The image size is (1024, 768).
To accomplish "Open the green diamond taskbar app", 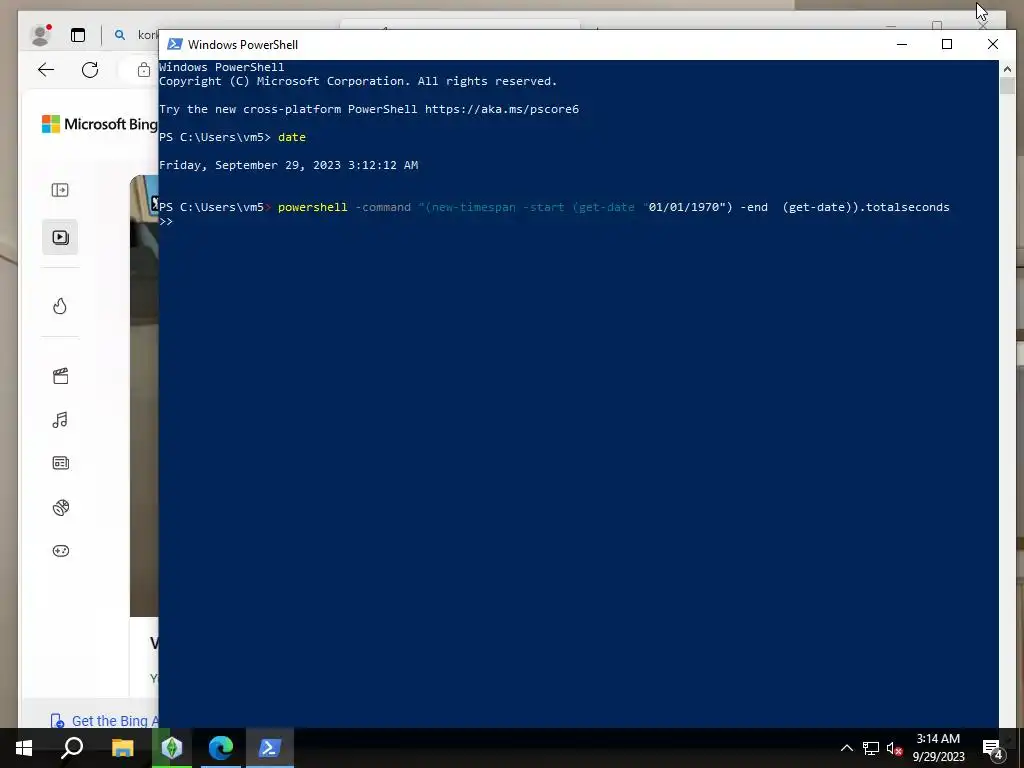I will [172, 748].
